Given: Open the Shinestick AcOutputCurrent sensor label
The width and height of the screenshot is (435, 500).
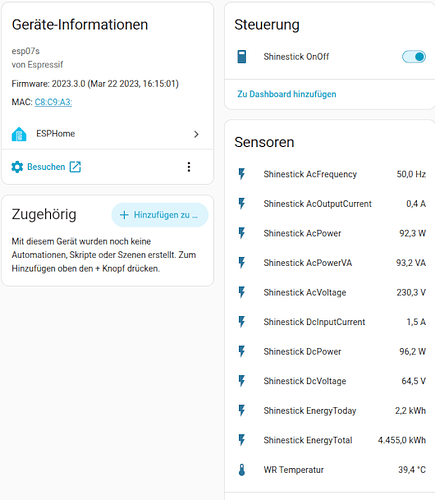Looking at the screenshot, I should (x=317, y=204).
